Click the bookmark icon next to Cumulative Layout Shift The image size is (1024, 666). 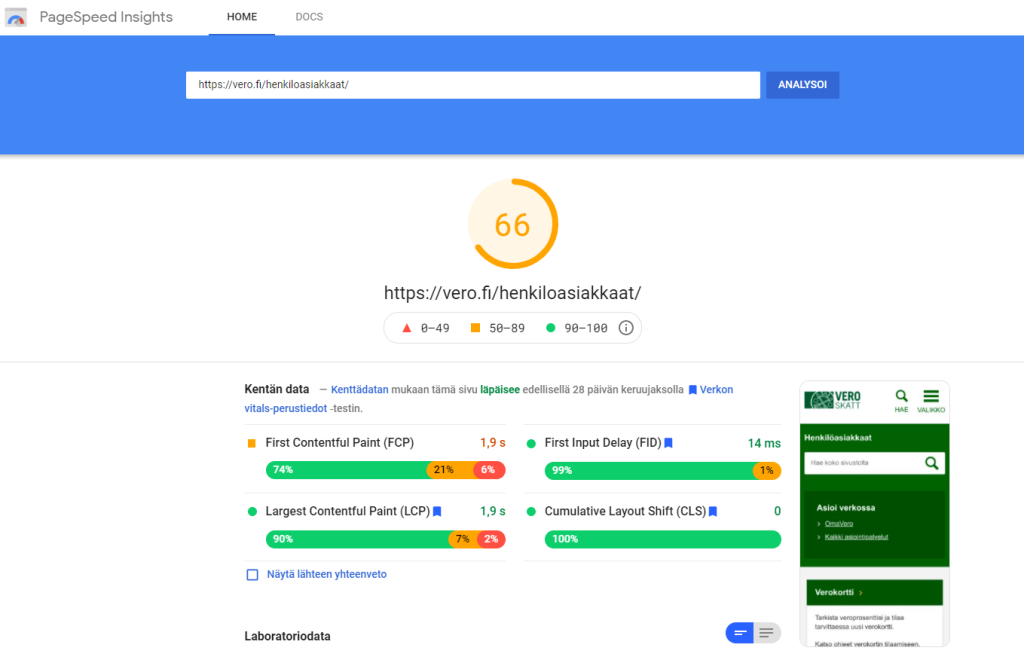pyautogui.click(x=713, y=511)
